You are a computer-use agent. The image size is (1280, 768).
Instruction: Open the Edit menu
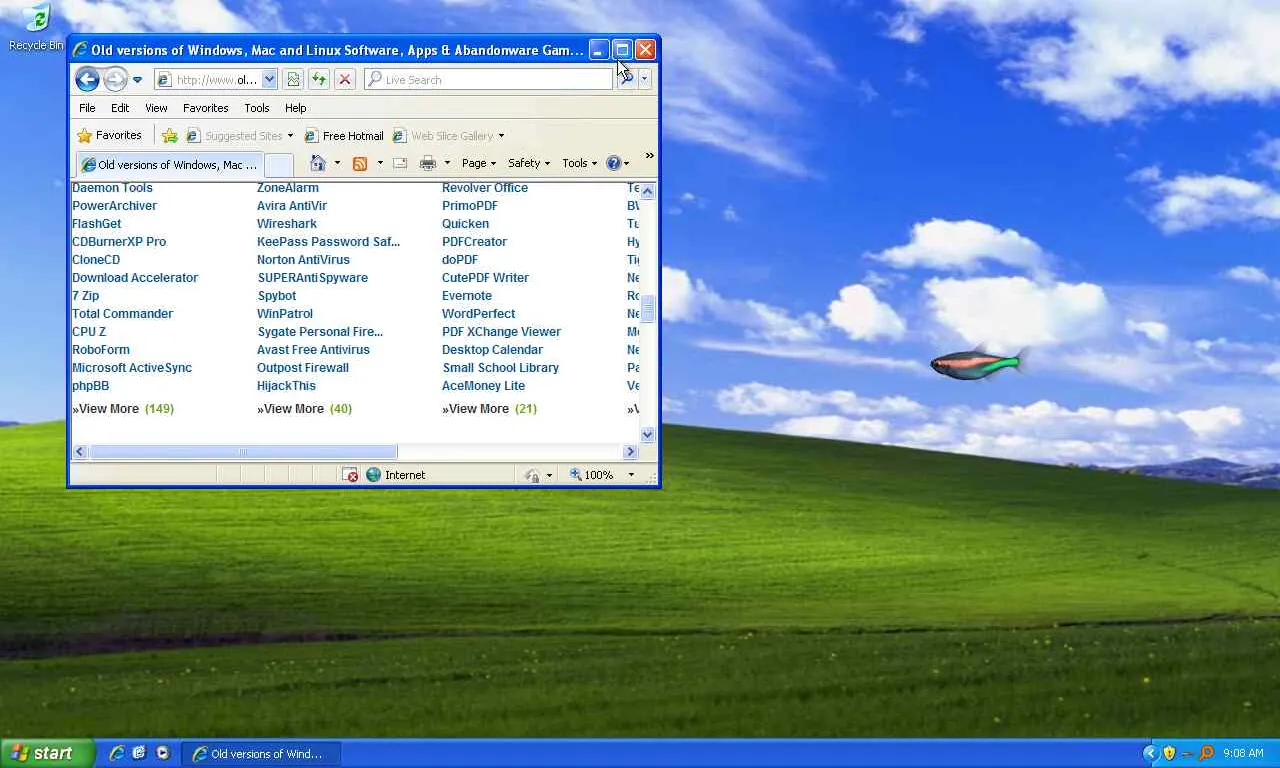point(120,108)
